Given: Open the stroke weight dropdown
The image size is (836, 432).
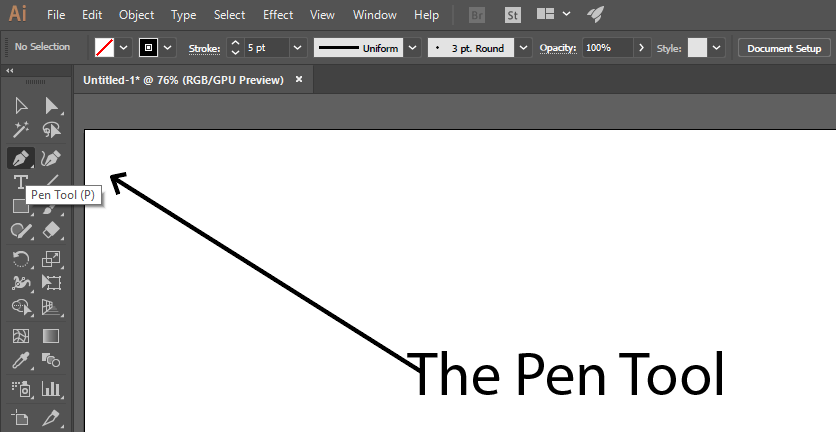Looking at the screenshot, I should click(297, 48).
